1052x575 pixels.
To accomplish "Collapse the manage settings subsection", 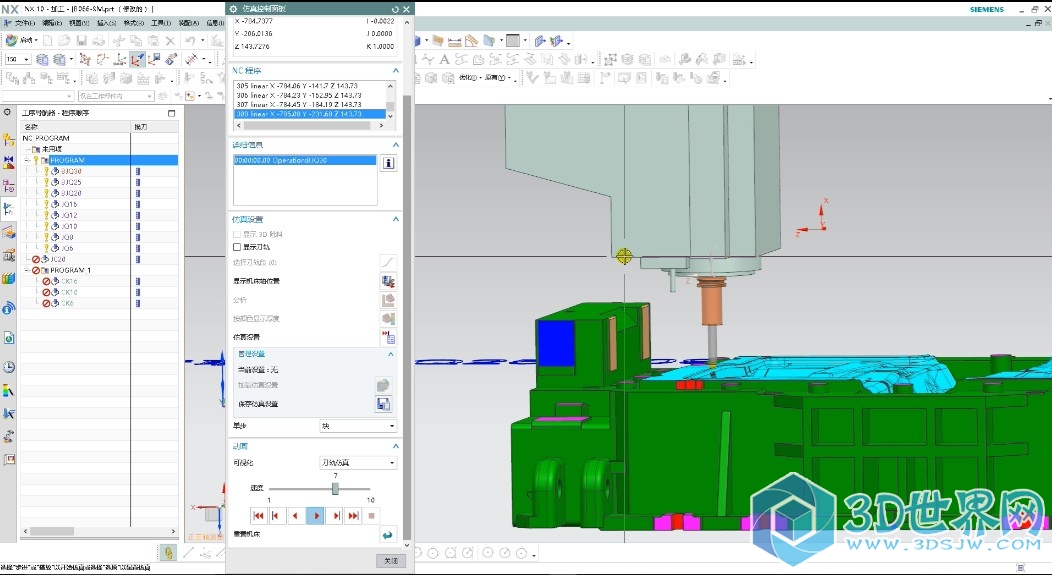I will click(x=390, y=354).
